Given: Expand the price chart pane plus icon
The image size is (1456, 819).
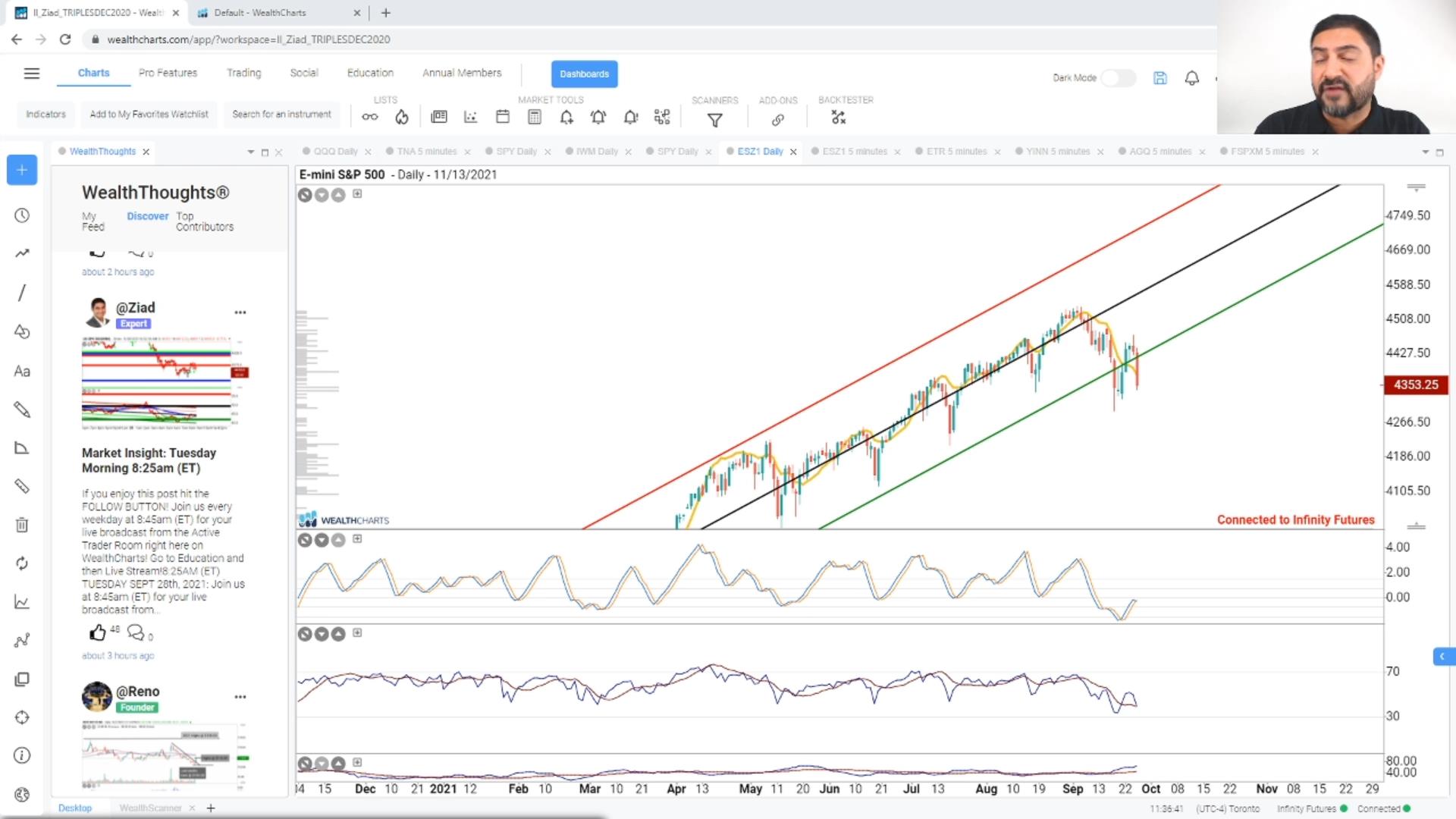Looking at the screenshot, I should coord(357,194).
